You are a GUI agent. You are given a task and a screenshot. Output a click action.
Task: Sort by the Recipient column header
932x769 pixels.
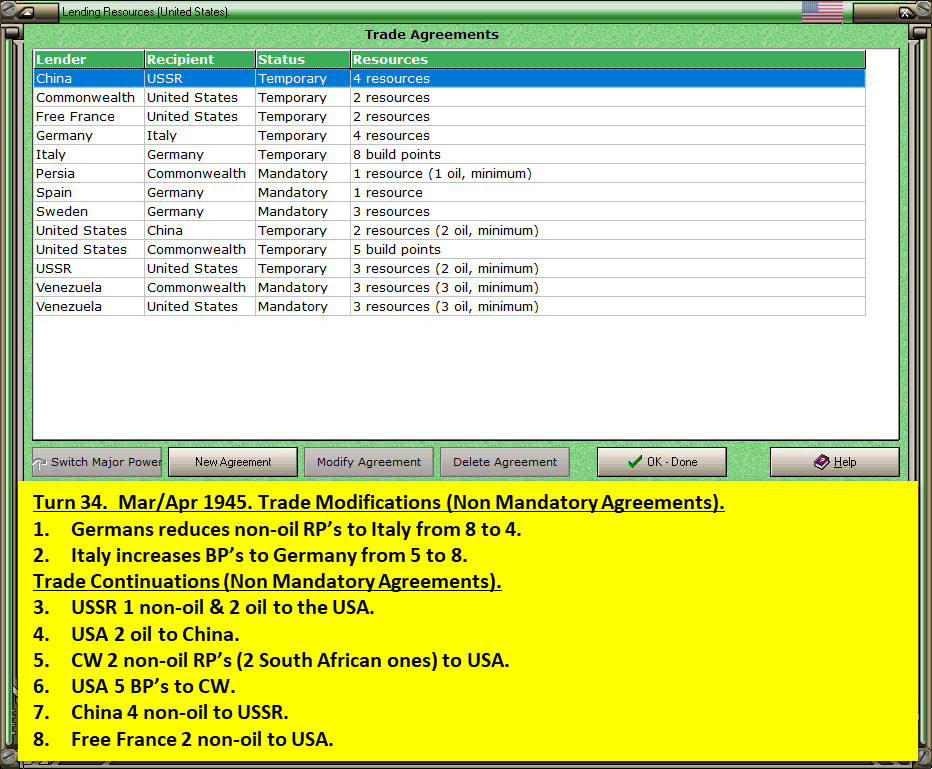pos(200,59)
